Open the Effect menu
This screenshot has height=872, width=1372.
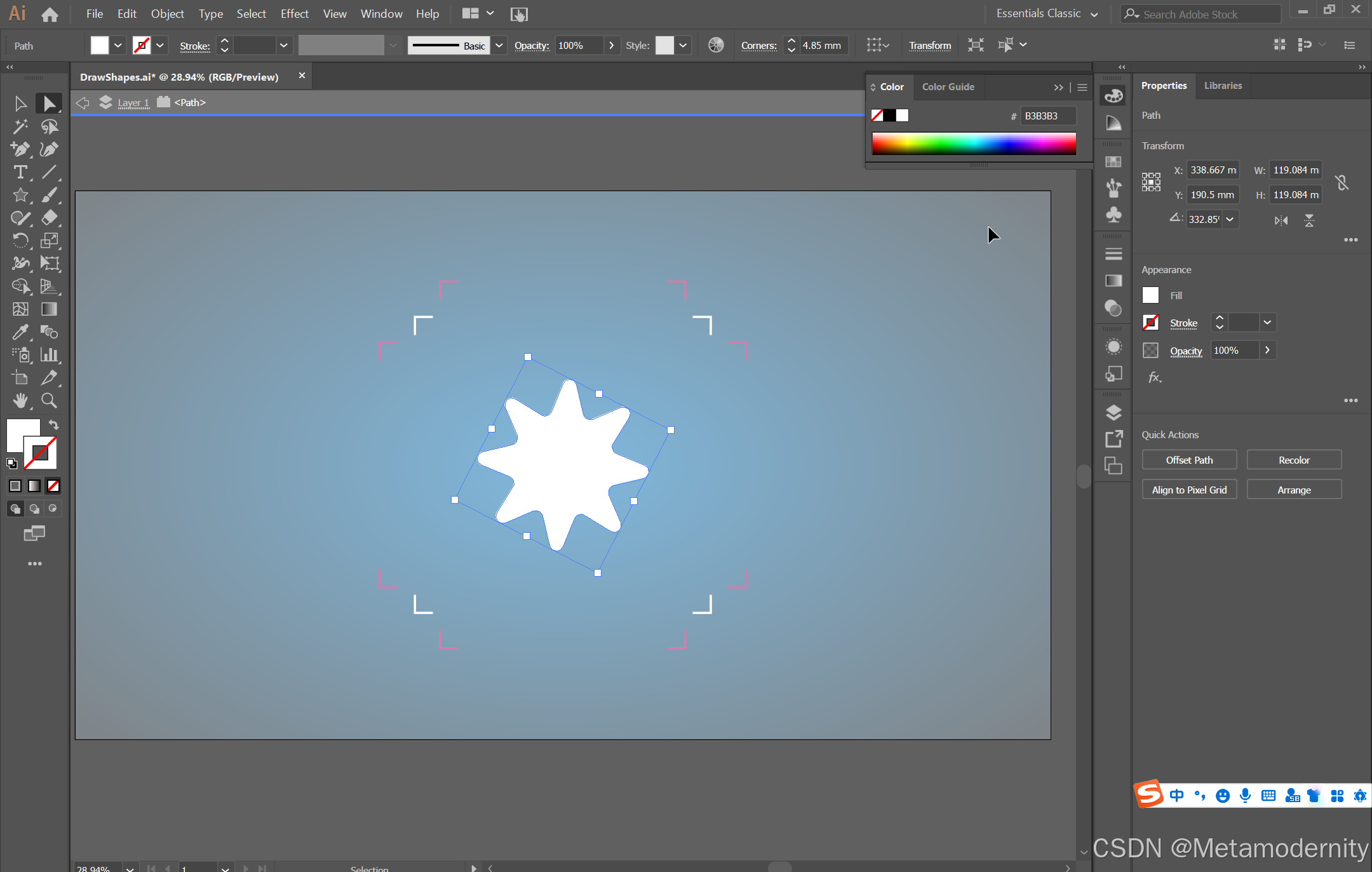click(294, 14)
